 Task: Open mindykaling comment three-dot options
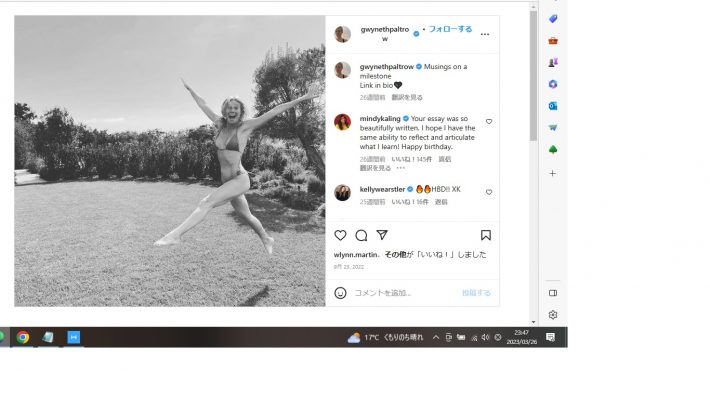coord(401,168)
